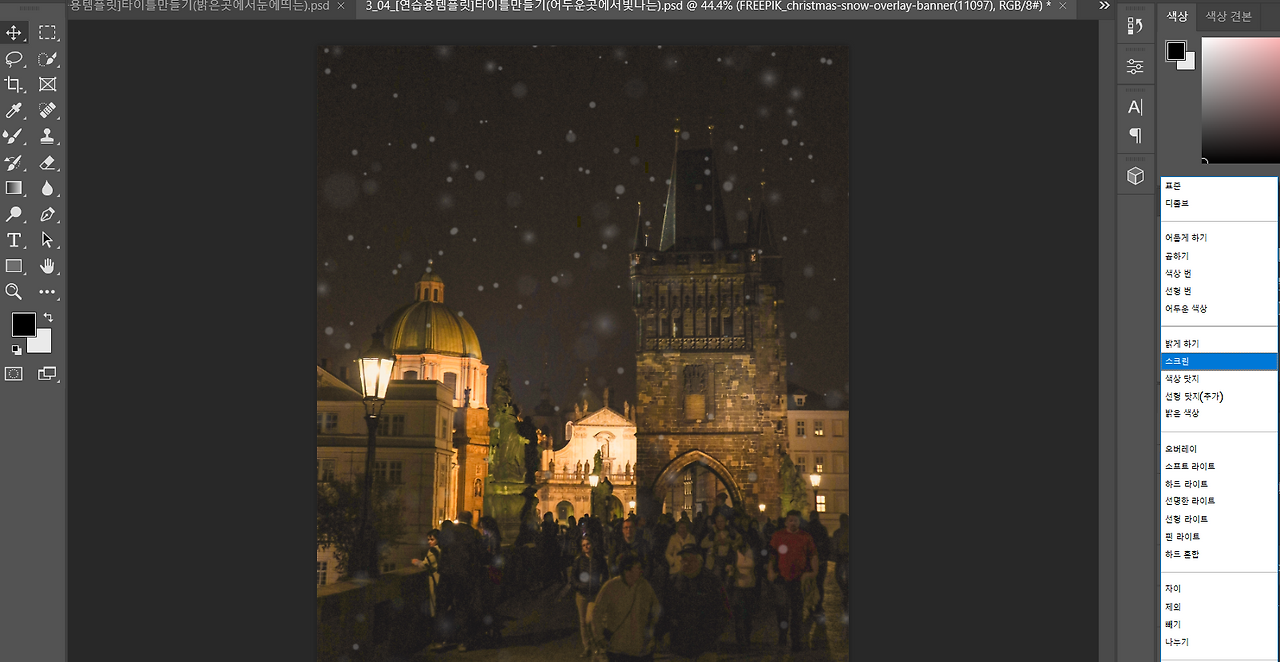1280x662 pixels.
Task: Reset default foreground and background colors
Action: (16, 350)
